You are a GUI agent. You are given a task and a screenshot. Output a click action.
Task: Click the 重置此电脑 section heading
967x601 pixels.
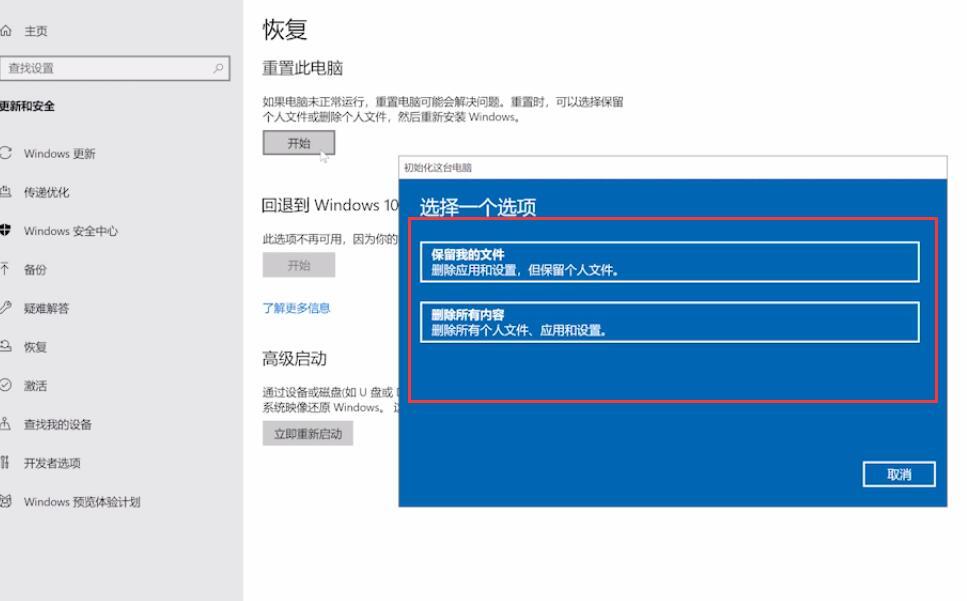click(x=303, y=68)
